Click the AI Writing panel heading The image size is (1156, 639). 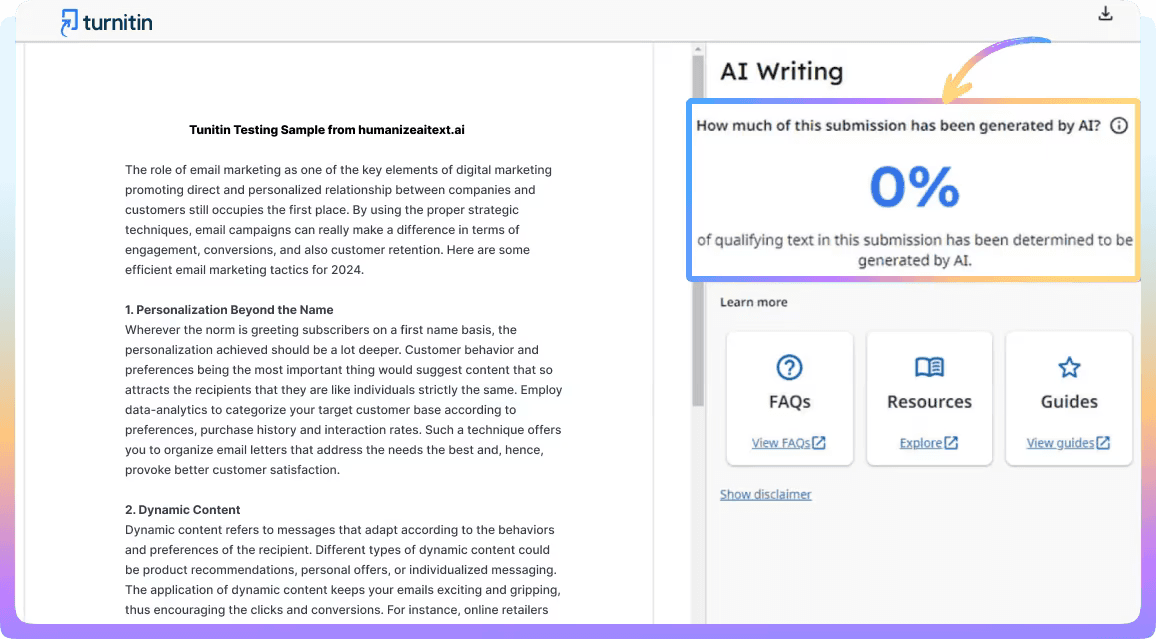pos(781,71)
